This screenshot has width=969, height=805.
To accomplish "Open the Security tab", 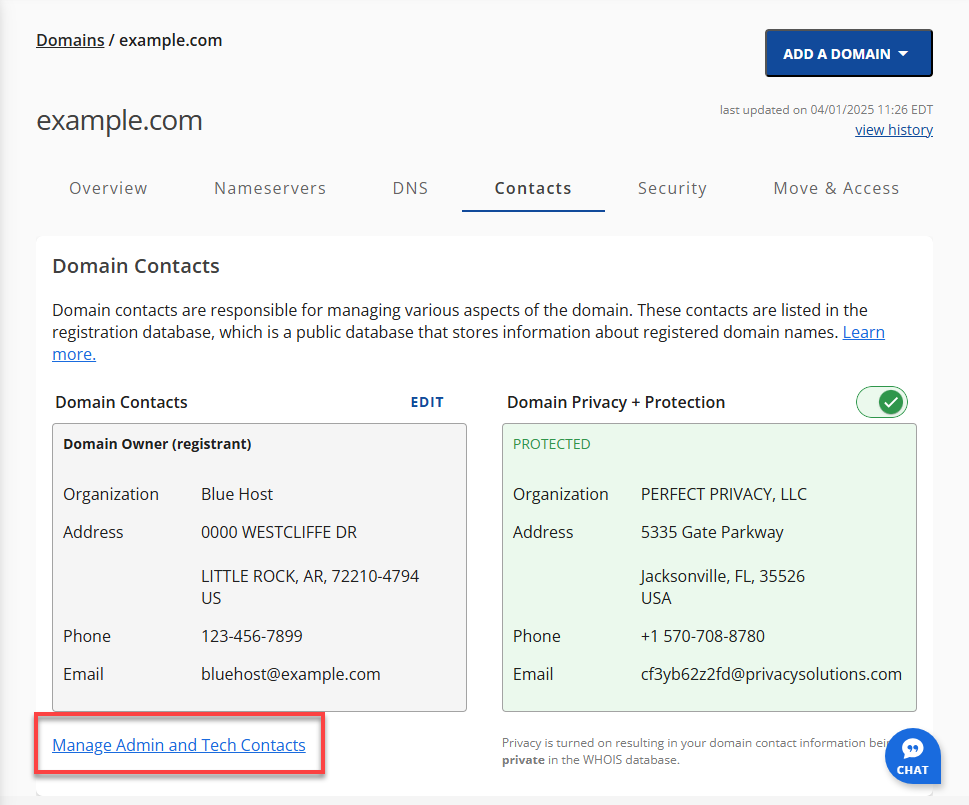I will pyautogui.click(x=672, y=188).
